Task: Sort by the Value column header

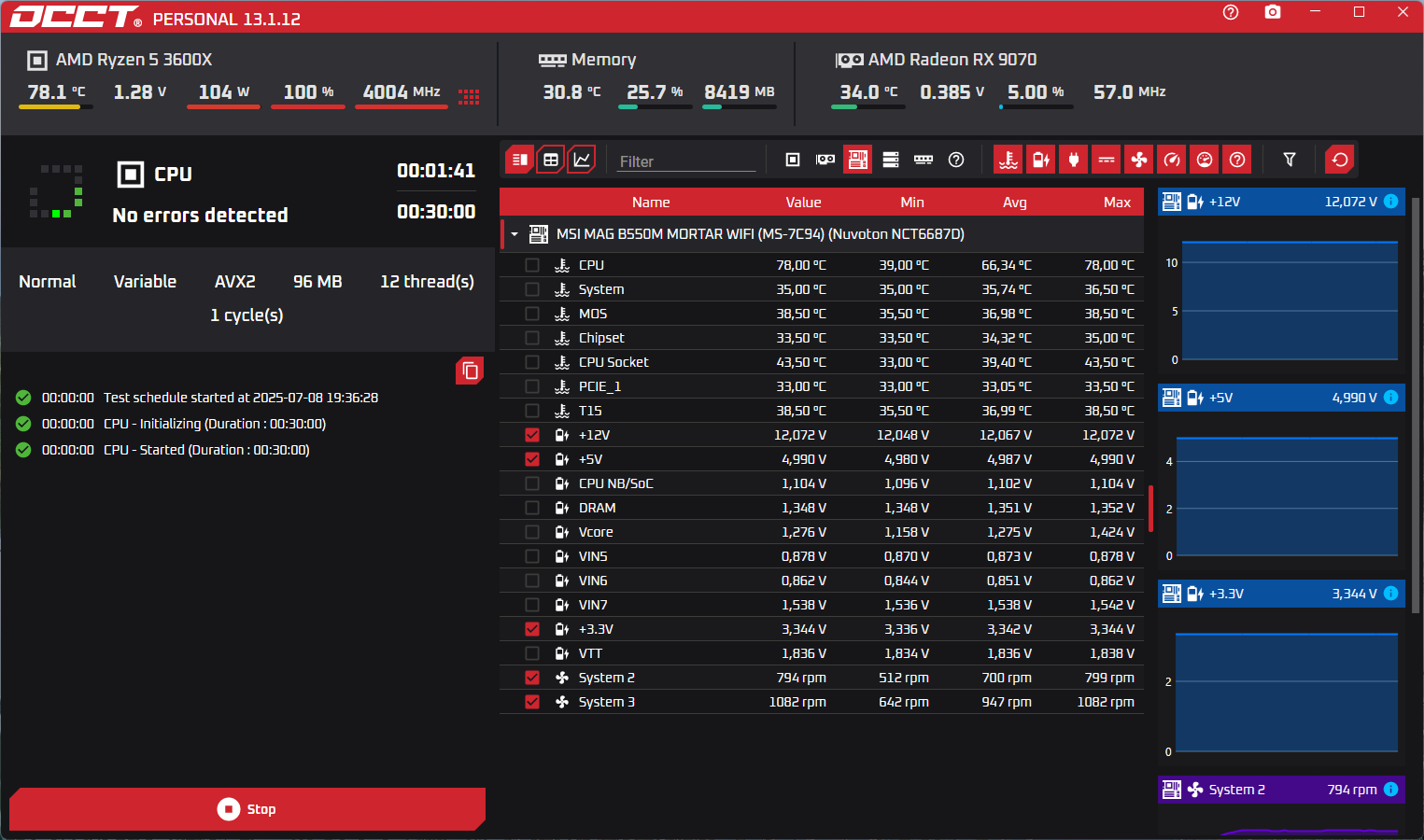Action: tap(803, 203)
